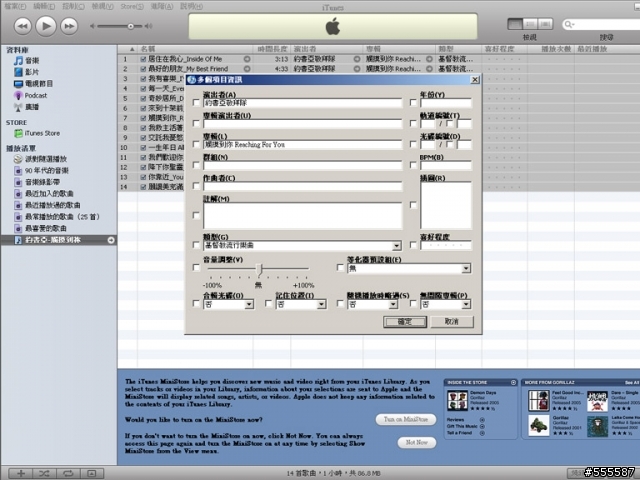Click the Tell a Friend link in MiniStore
640x480 pixels.
pos(459,433)
